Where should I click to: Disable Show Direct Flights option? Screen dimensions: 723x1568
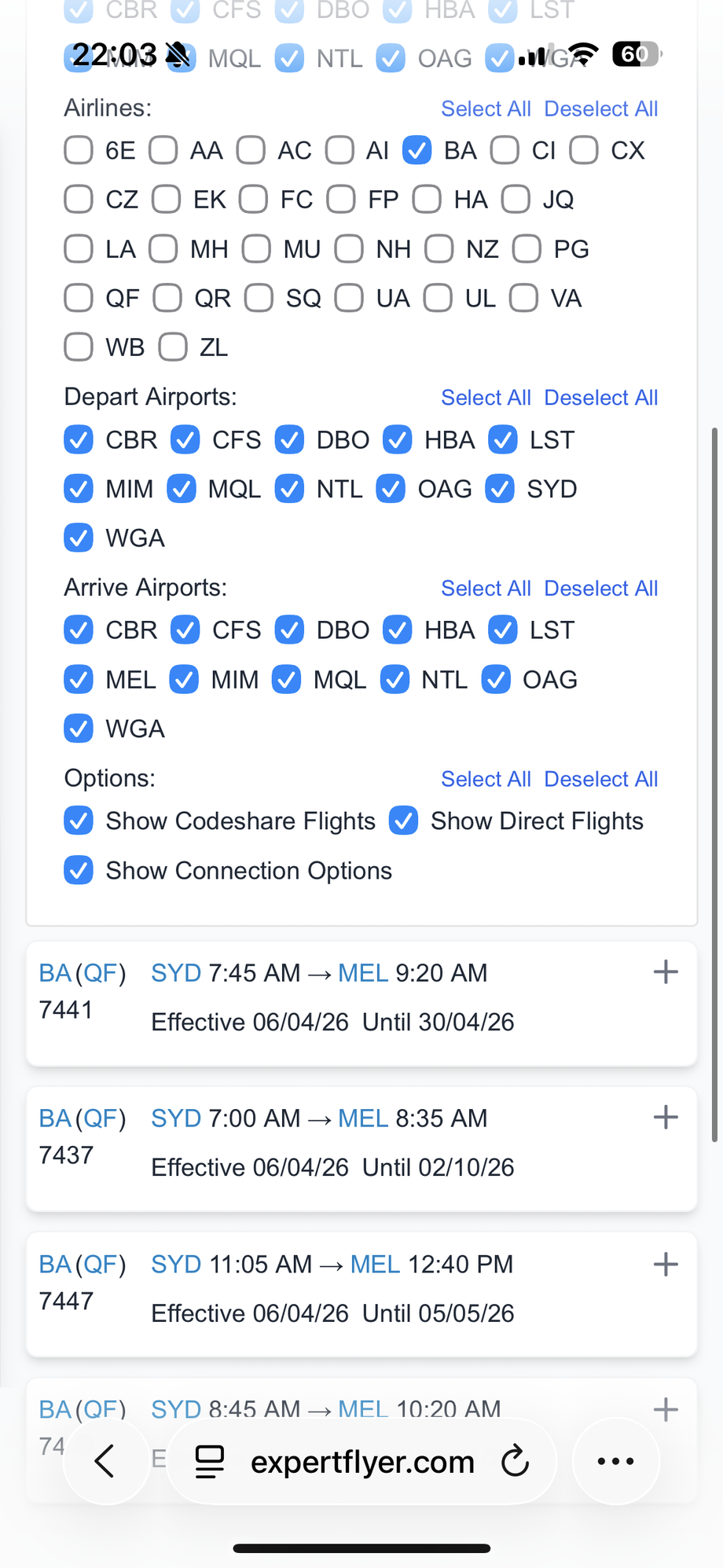point(404,821)
